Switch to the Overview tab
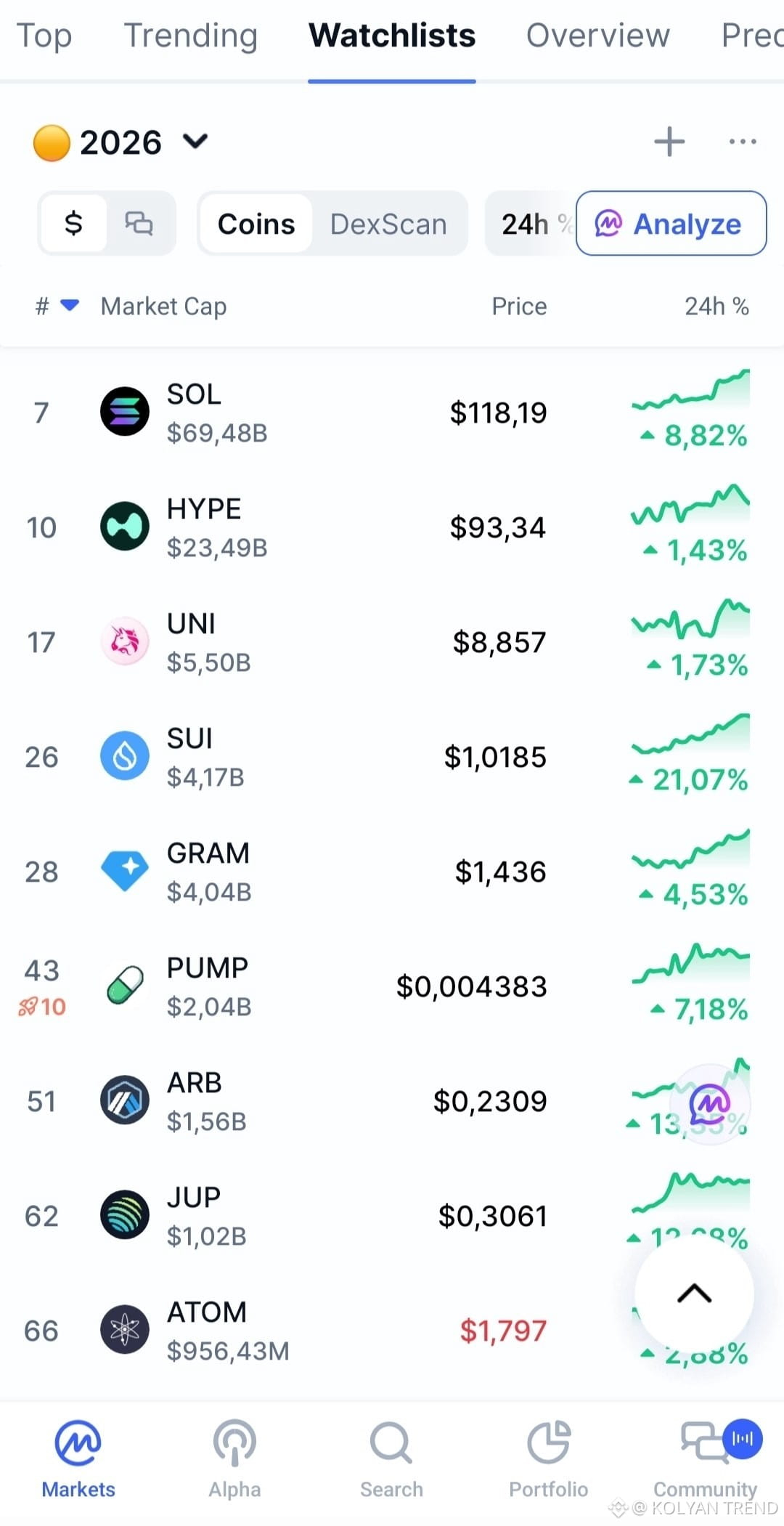Image resolution: width=784 pixels, height=1526 pixels. [x=598, y=35]
